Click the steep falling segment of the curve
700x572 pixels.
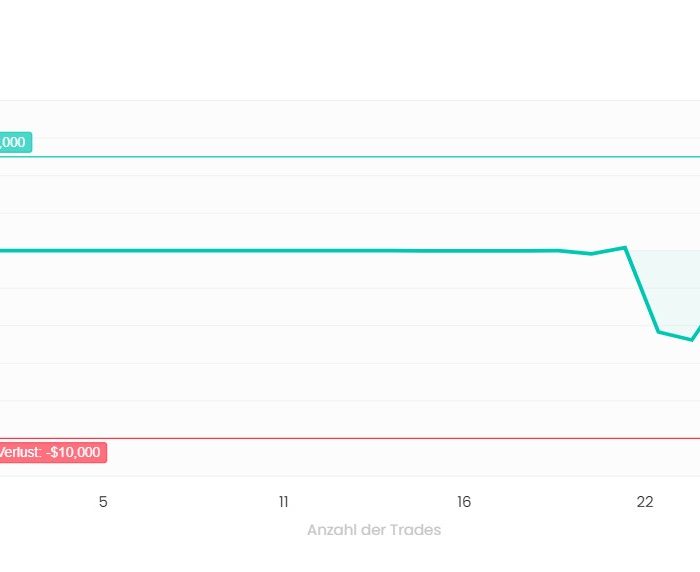[642, 290]
